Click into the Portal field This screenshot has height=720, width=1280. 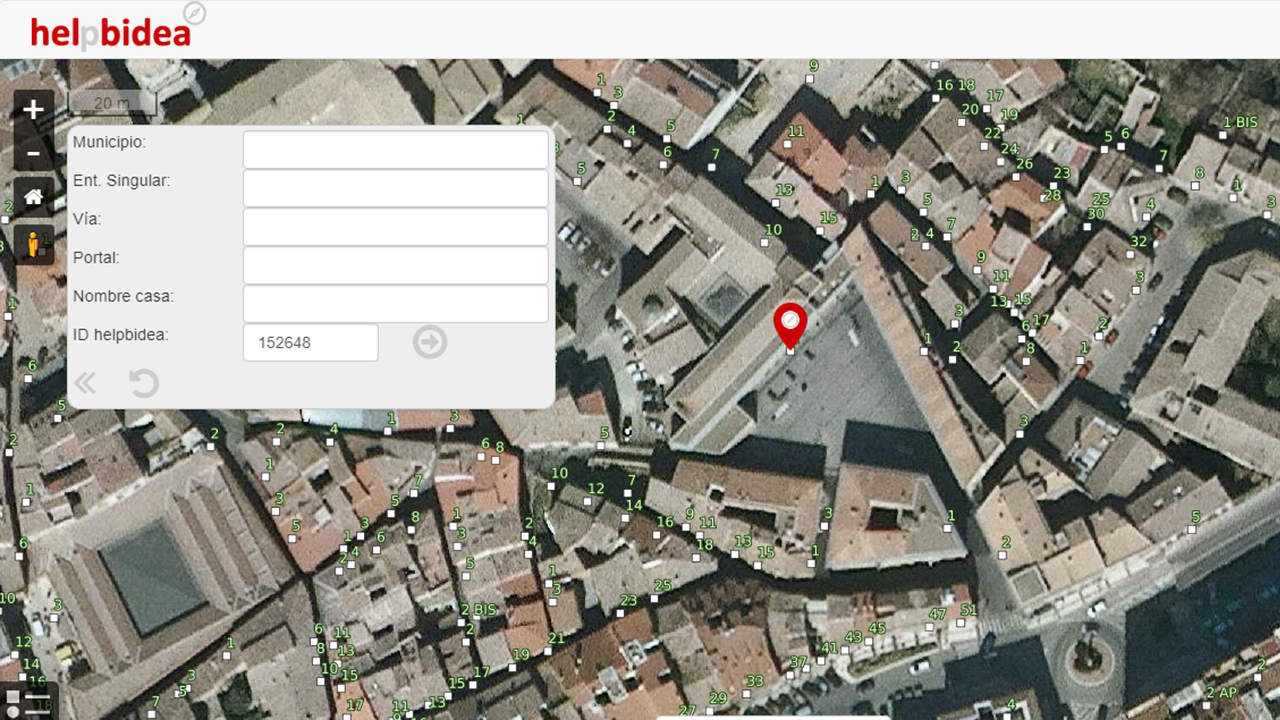click(x=395, y=265)
